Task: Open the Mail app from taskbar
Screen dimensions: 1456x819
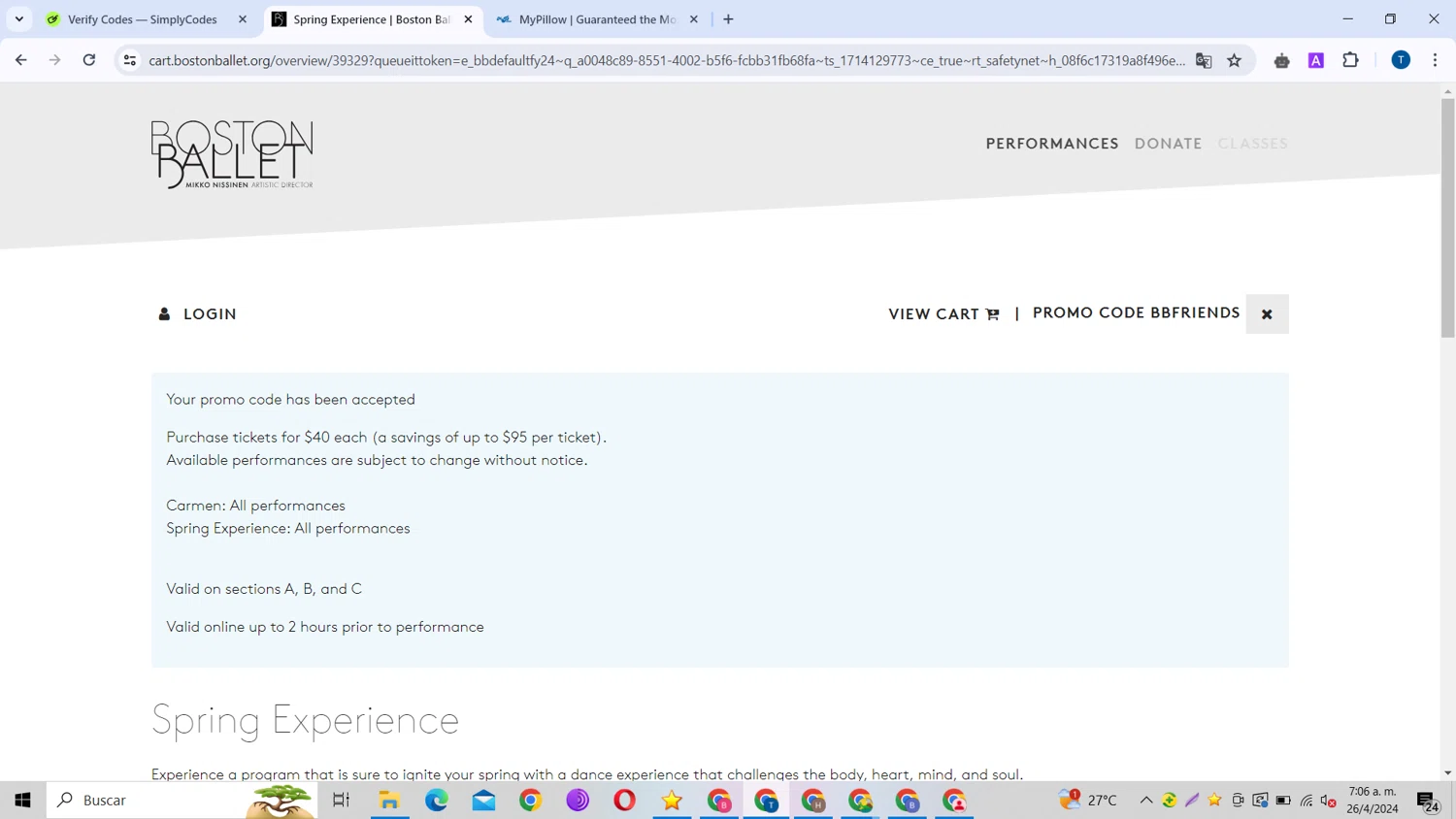Action: point(483,801)
